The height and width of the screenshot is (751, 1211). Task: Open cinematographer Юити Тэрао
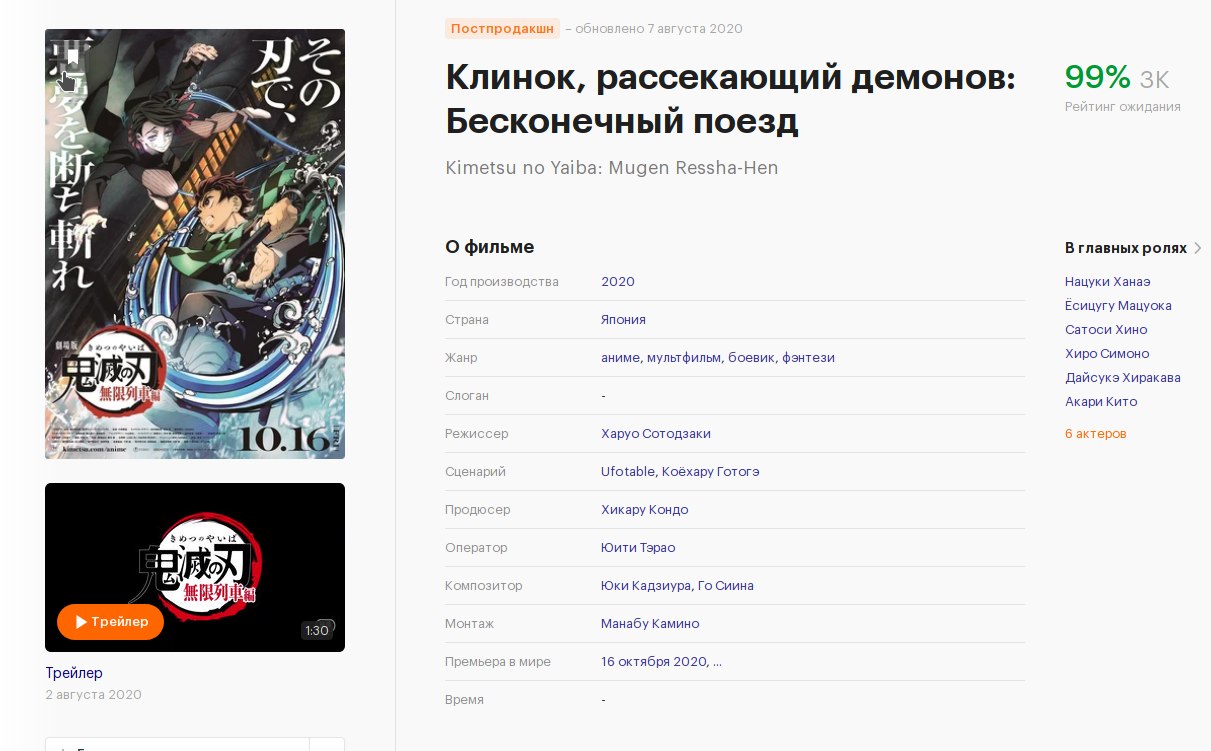638,548
